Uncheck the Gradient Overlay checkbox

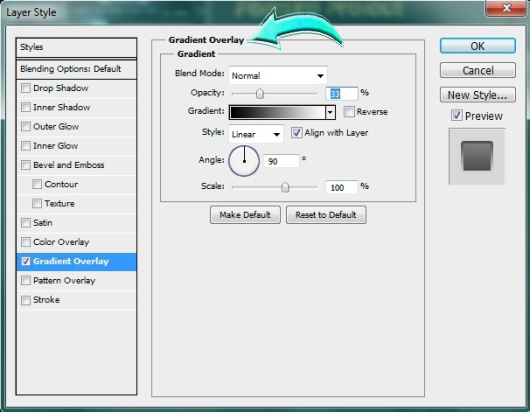(x=26, y=261)
